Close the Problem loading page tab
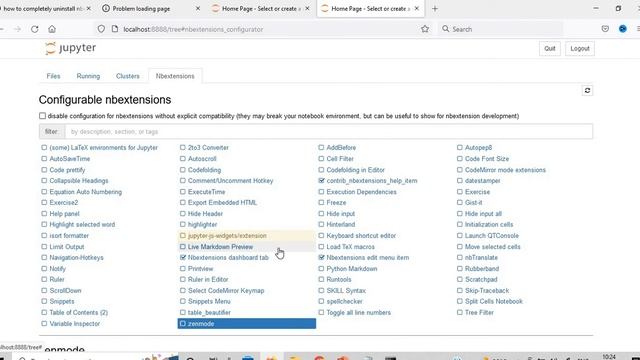 pos(198,9)
